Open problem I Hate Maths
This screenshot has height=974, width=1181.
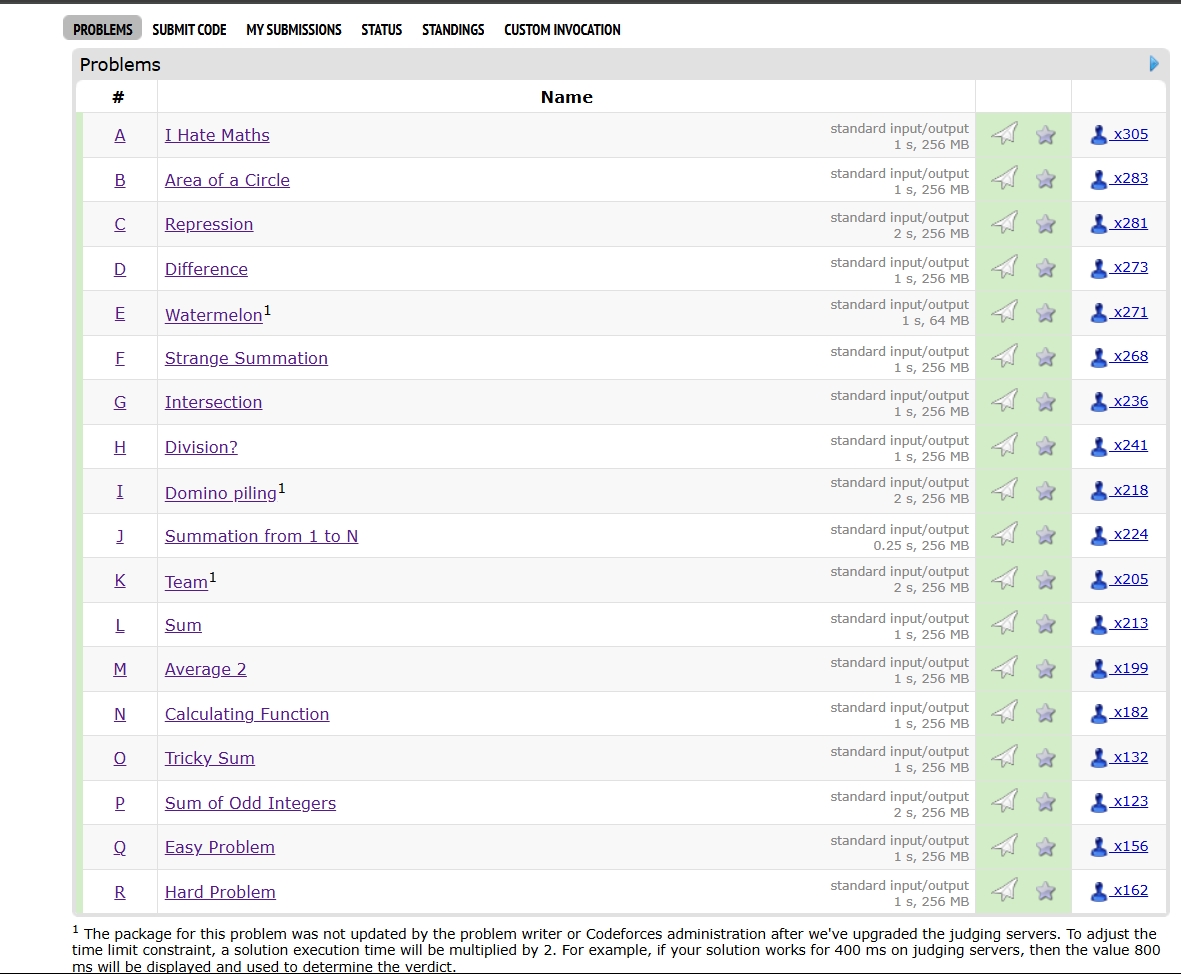[217, 135]
